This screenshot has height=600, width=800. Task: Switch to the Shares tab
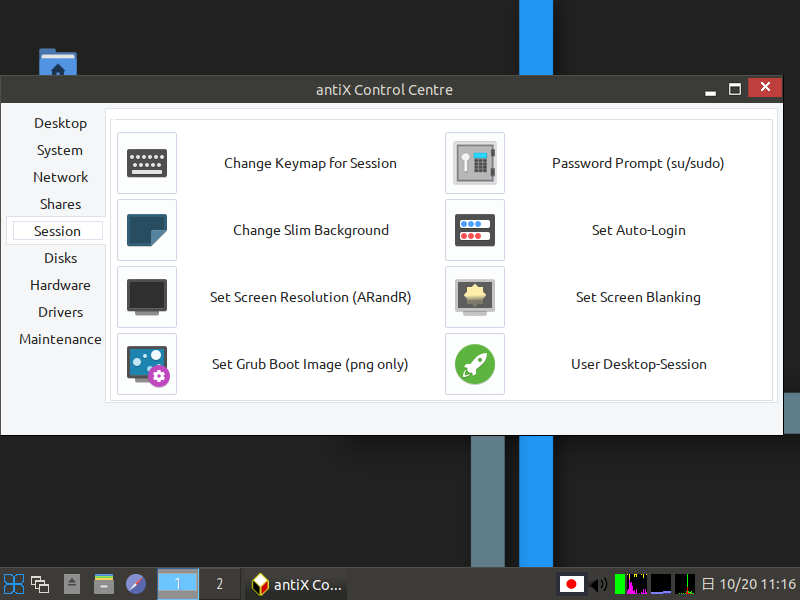click(60, 204)
